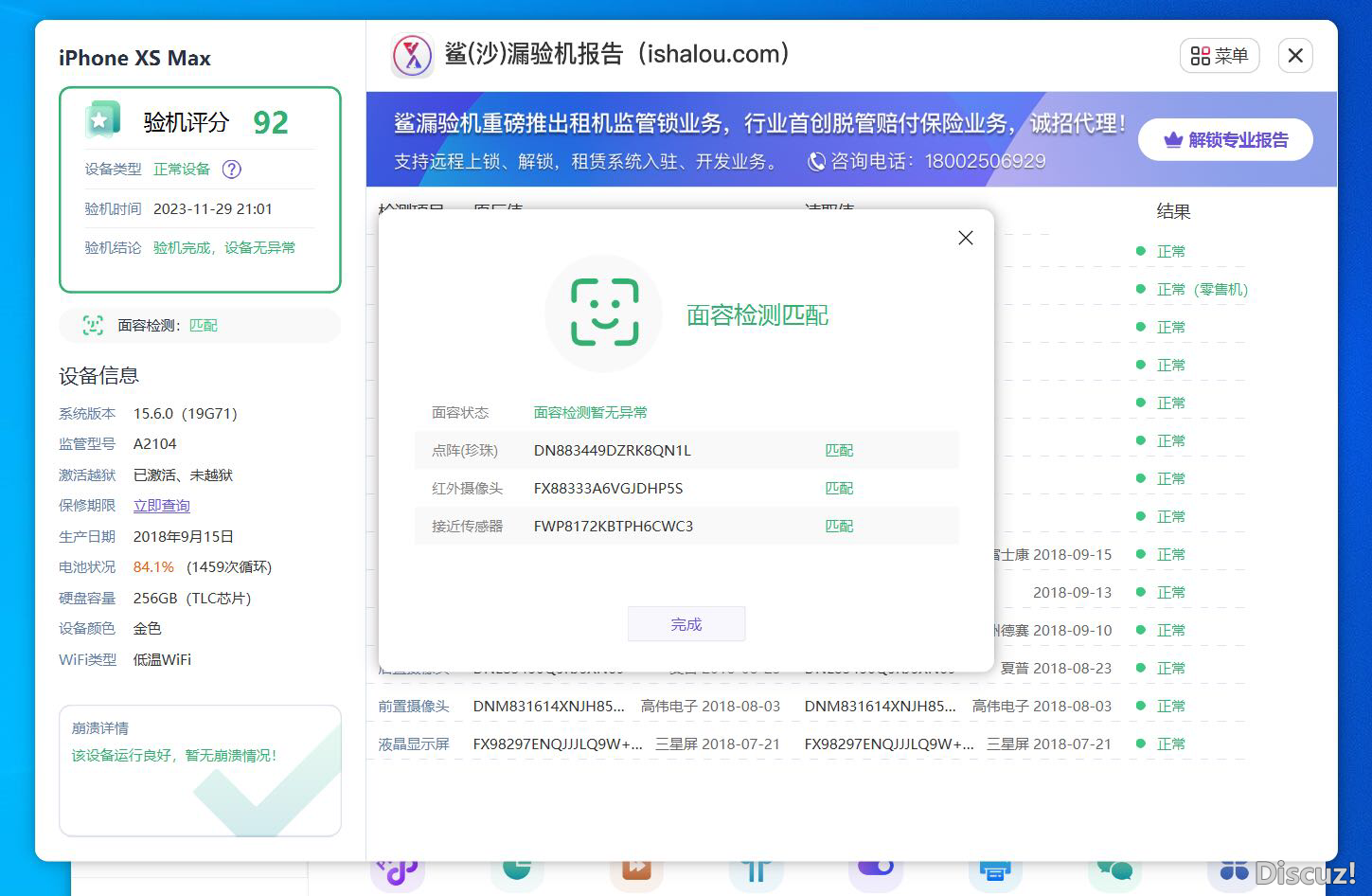Click the 结果 column header
Screen dimensions: 1372x896
[1173, 212]
